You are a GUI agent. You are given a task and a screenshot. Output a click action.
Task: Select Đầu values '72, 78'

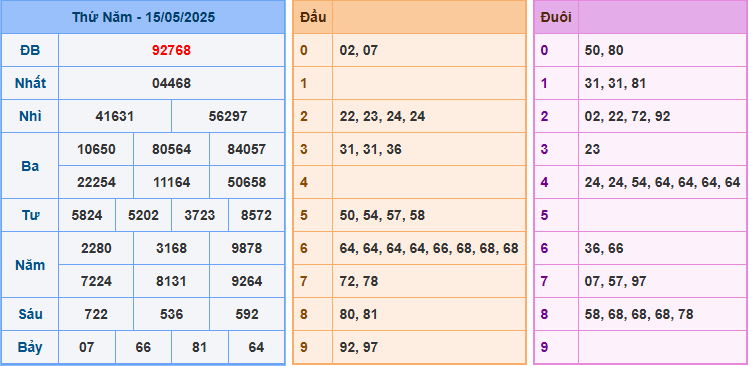(x=359, y=281)
